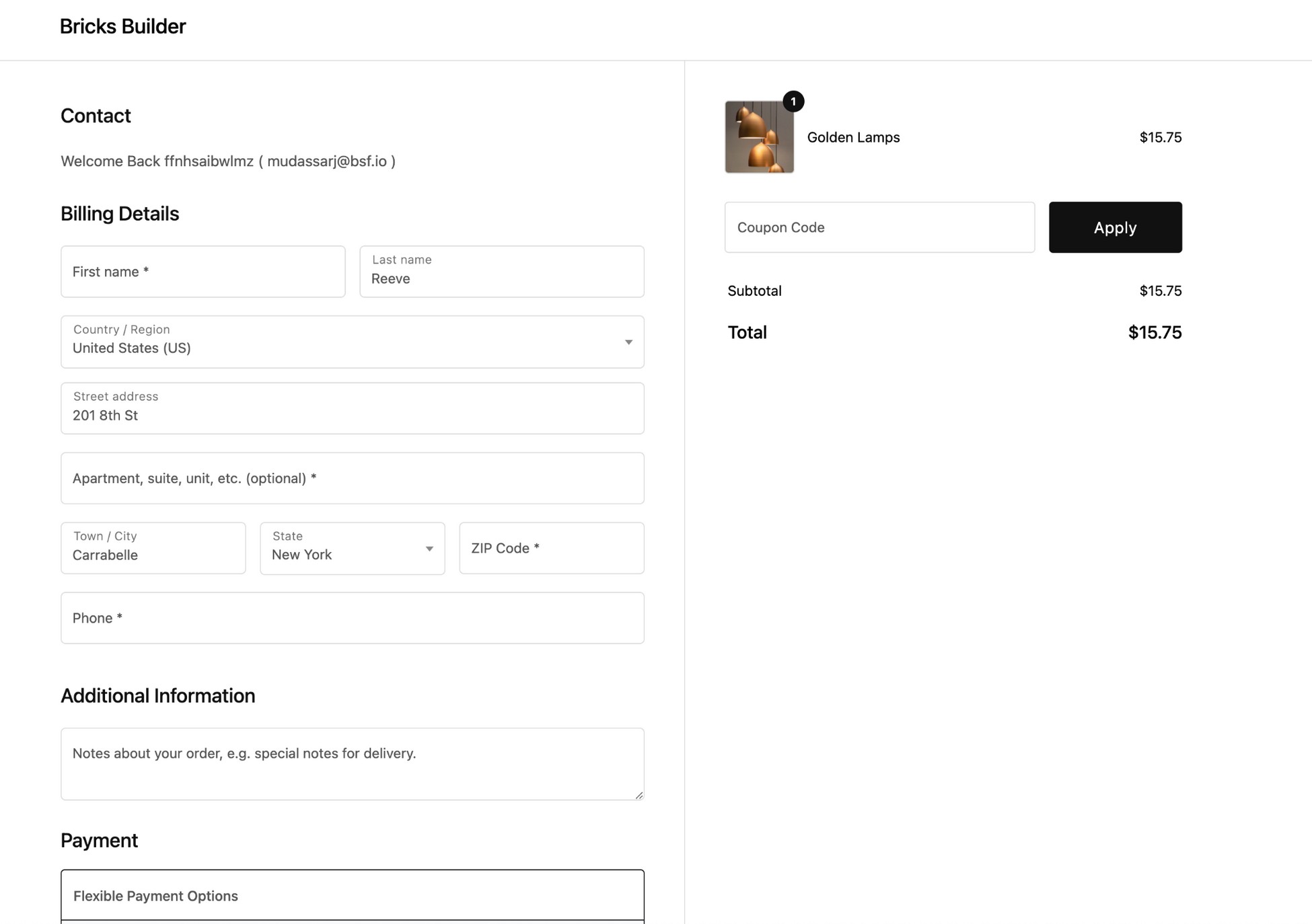
Task: Click the ZIP Code input field
Action: click(551, 548)
